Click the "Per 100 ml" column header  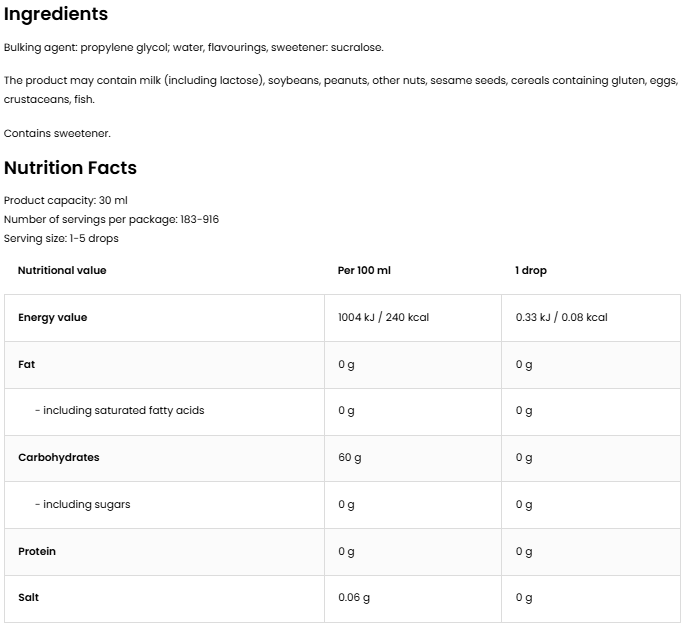tap(364, 271)
